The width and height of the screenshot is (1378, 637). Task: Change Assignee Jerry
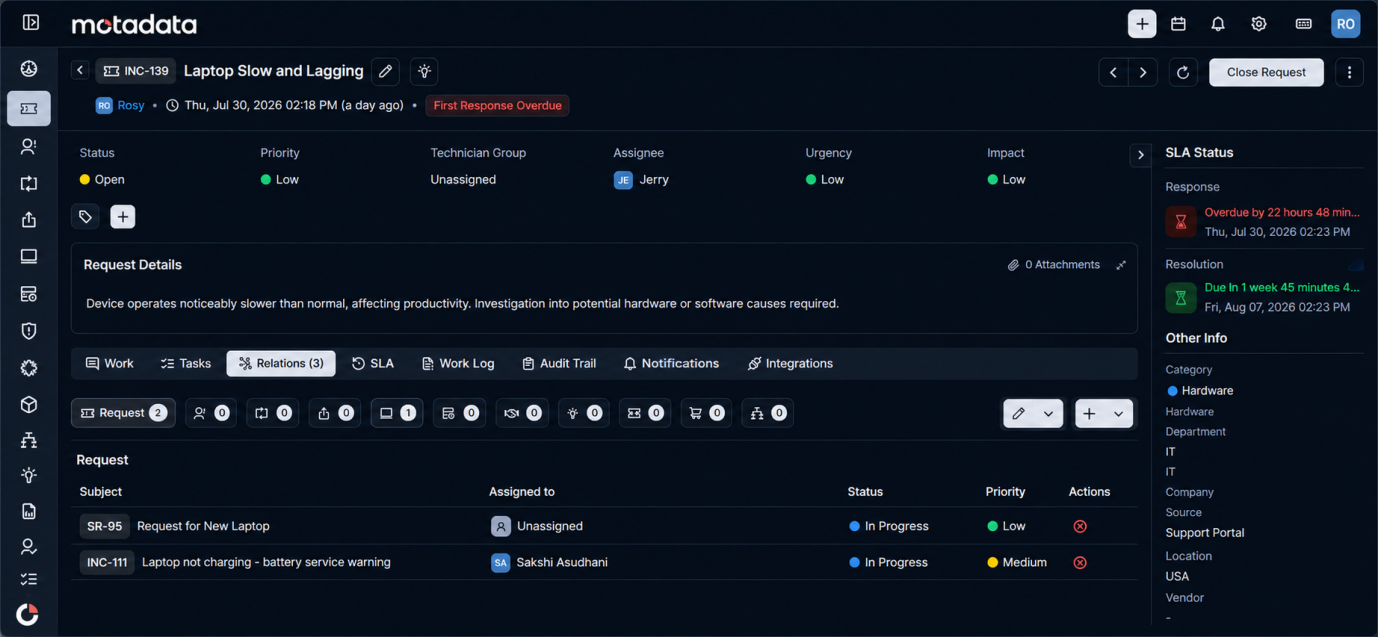pos(641,180)
